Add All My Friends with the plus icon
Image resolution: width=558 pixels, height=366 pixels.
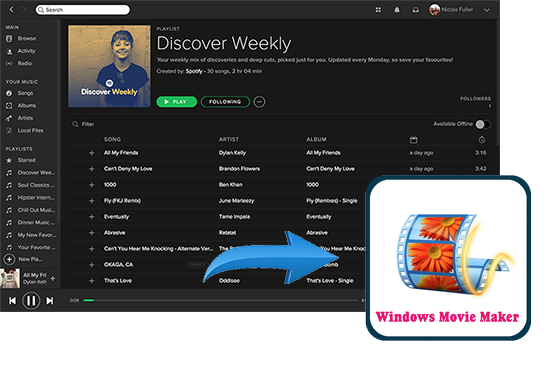(91, 153)
